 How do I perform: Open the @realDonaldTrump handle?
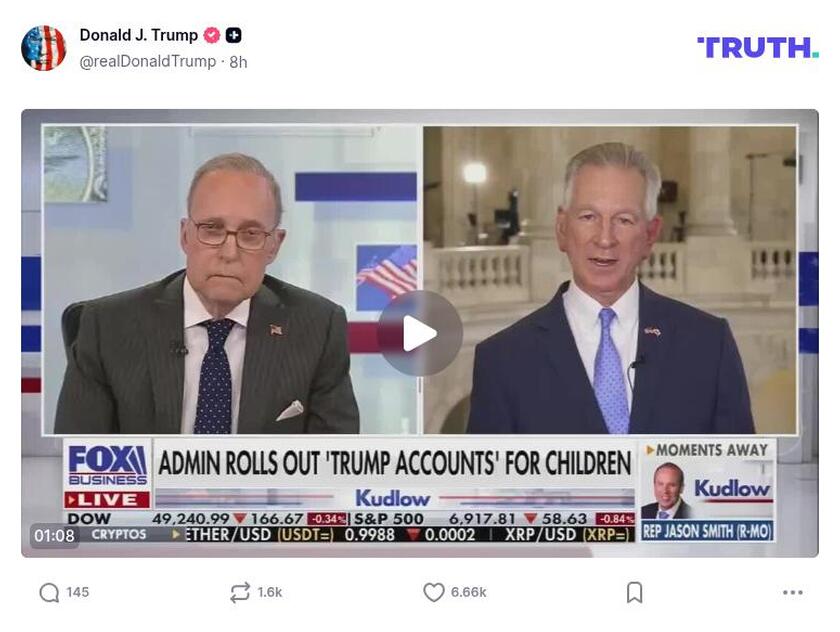[x=148, y=62]
